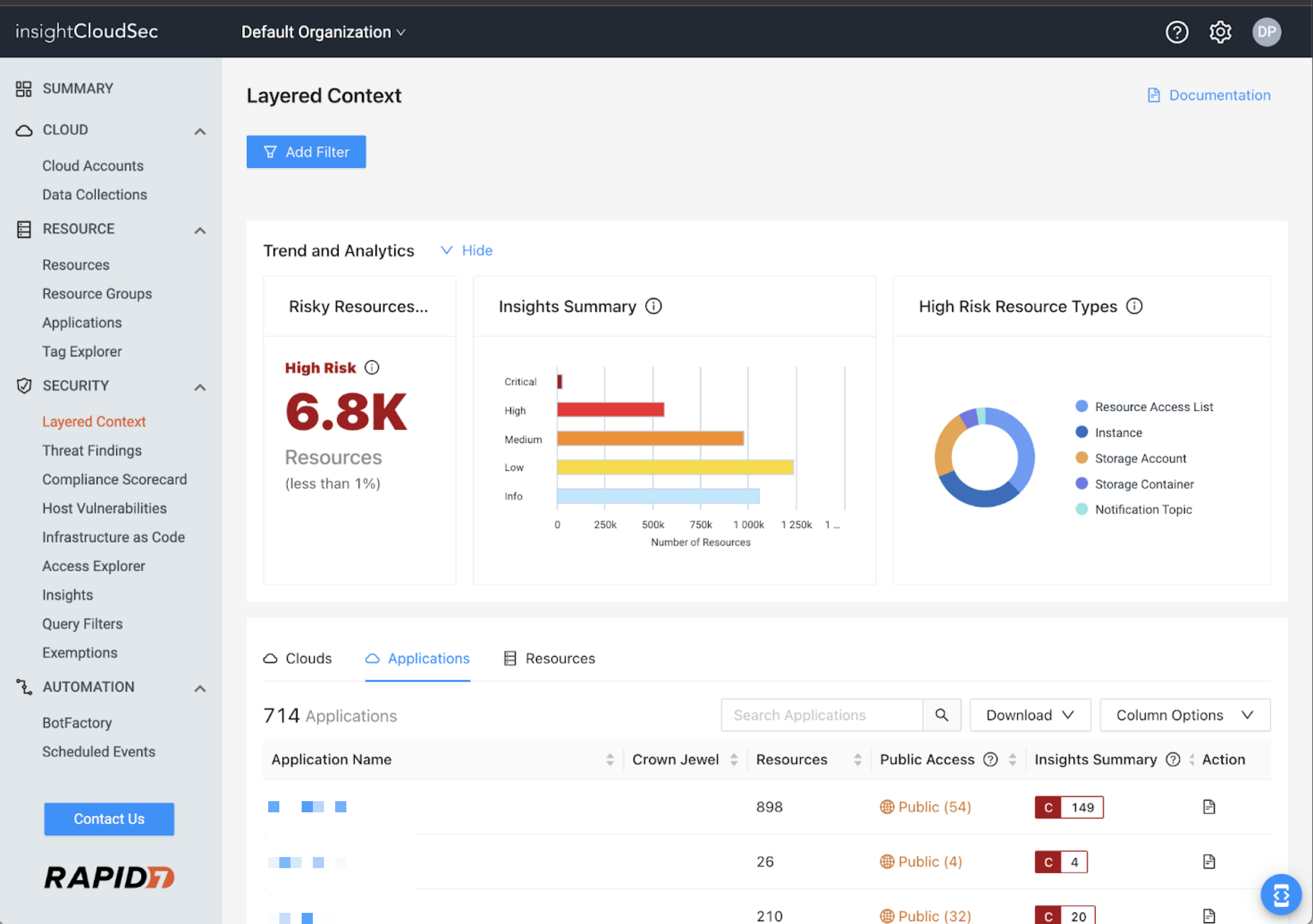Click the DP user avatar
The height and width of the screenshot is (924, 1313).
[1266, 32]
